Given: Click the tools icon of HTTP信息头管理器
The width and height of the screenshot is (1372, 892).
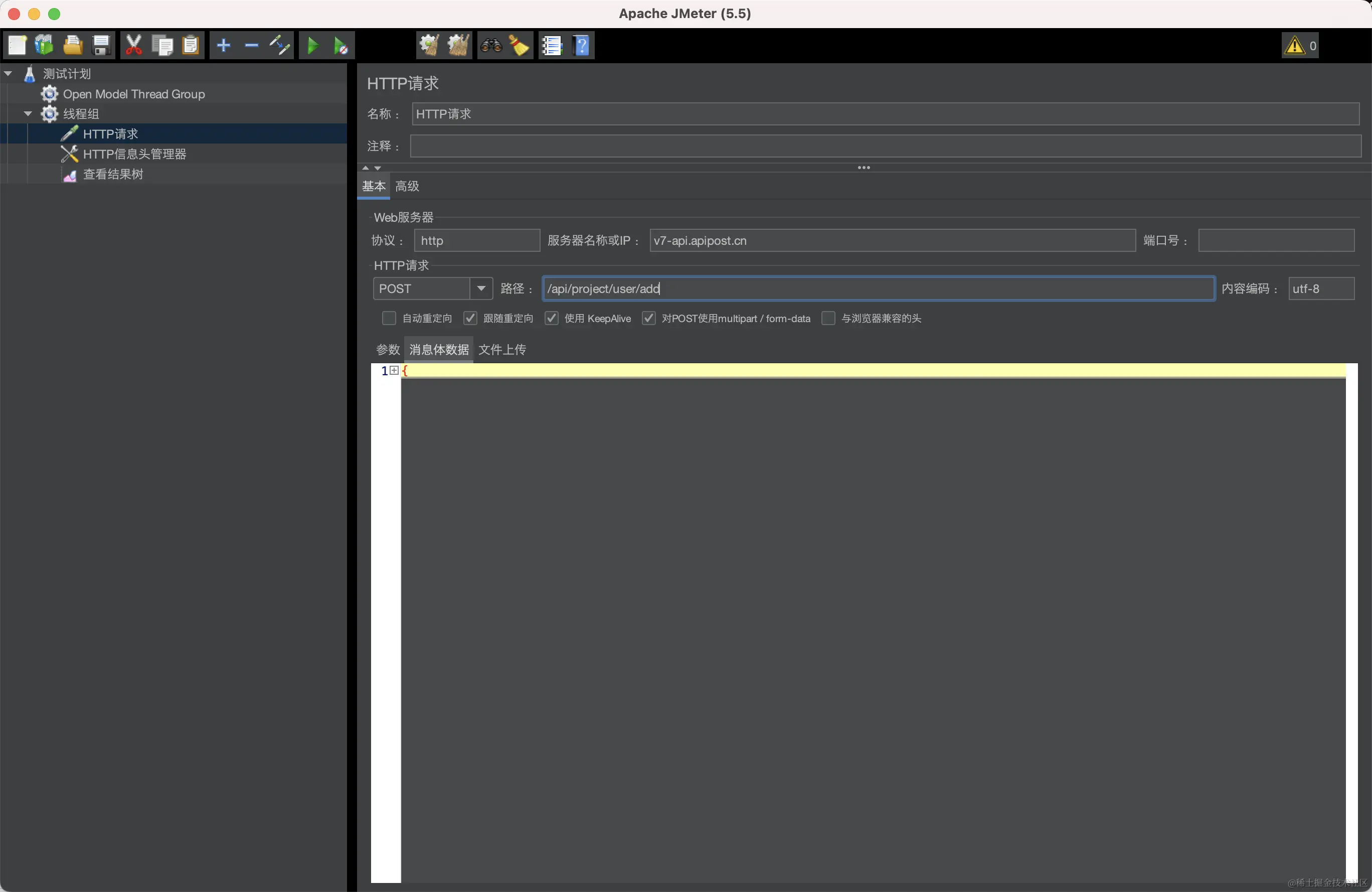Looking at the screenshot, I should tap(70, 154).
